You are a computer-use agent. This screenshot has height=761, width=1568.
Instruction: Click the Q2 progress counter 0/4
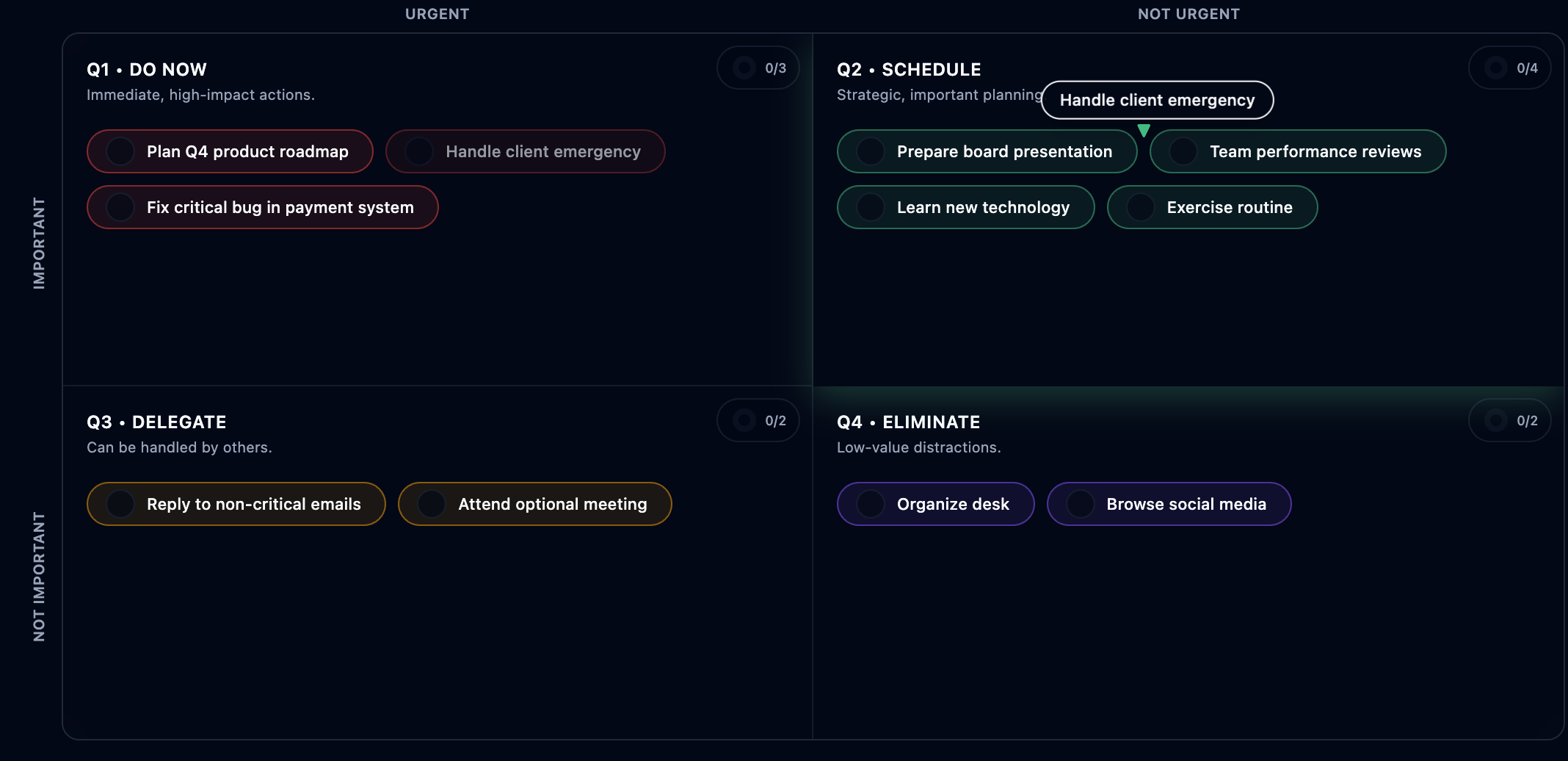[x=1510, y=68]
